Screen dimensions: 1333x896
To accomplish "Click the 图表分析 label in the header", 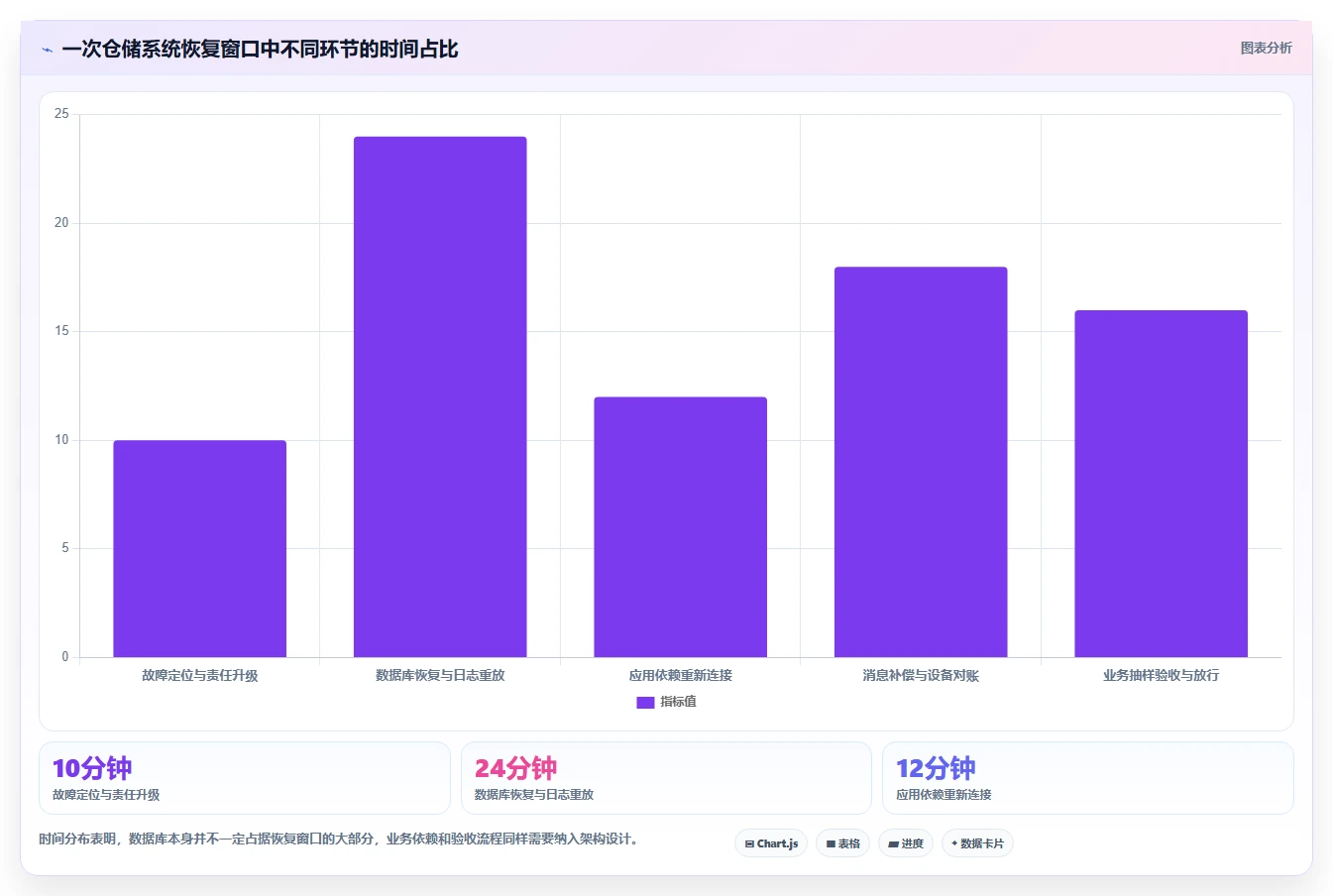I will [1266, 48].
